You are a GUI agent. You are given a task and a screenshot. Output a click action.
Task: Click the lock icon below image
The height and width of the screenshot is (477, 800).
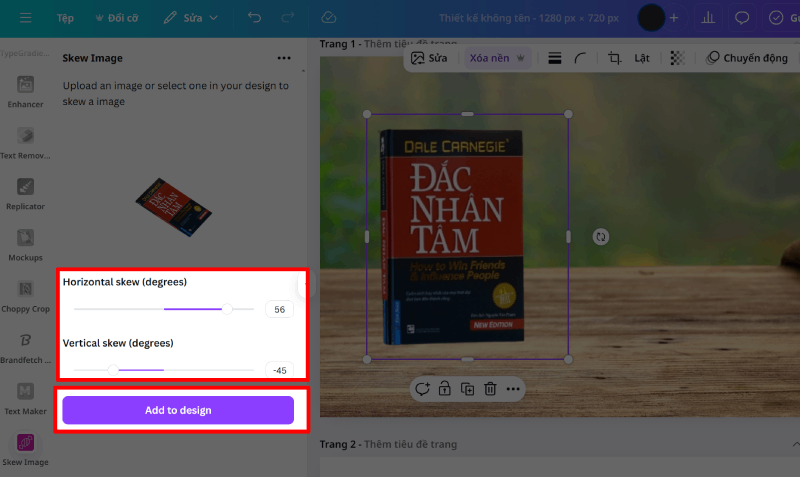pyautogui.click(x=444, y=389)
